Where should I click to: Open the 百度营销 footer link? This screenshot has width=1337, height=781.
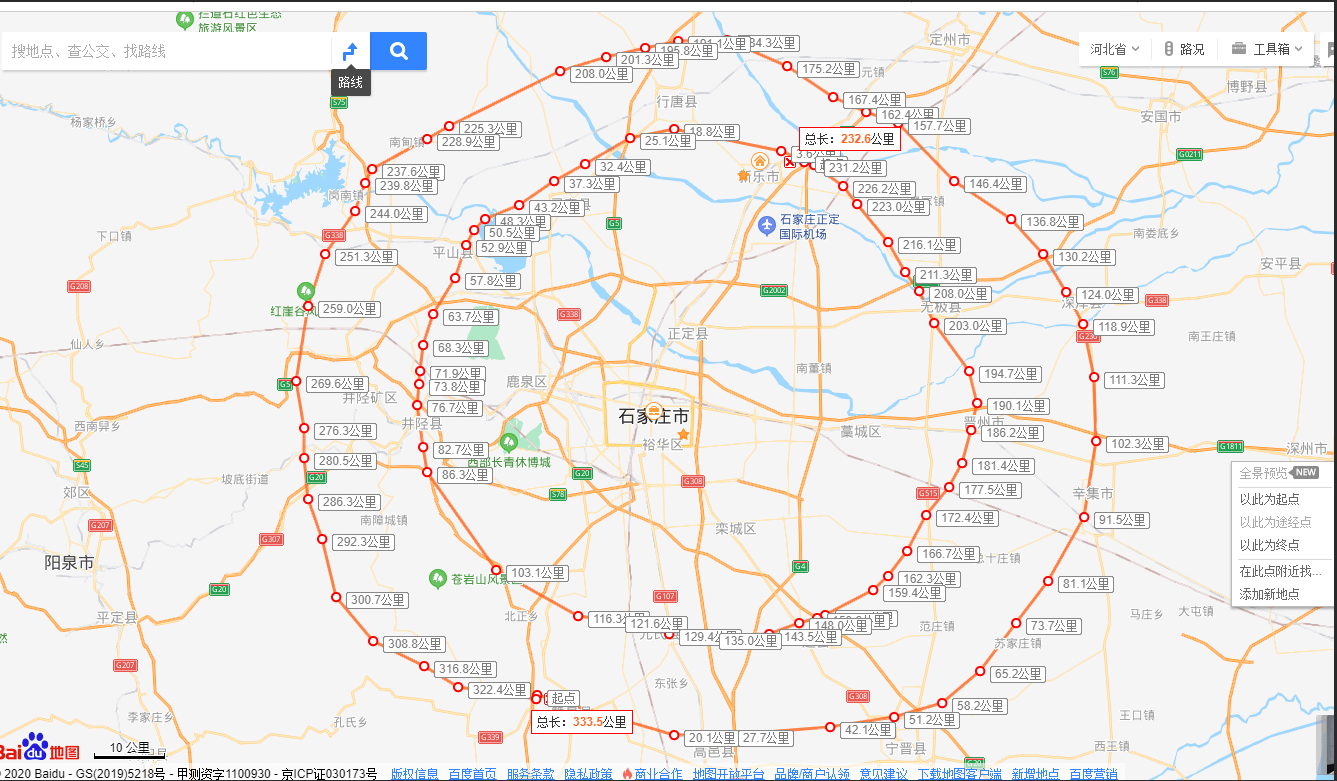[1094, 774]
